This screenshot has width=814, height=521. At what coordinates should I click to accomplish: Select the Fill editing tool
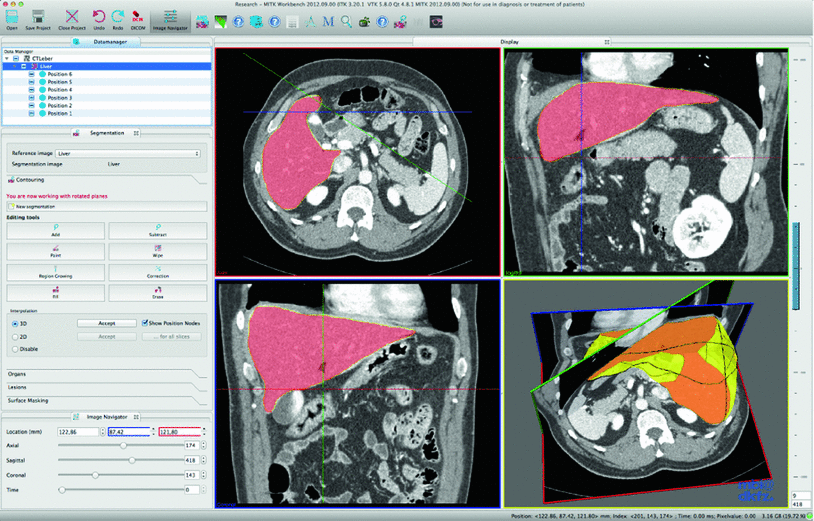(x=56, y=293)
